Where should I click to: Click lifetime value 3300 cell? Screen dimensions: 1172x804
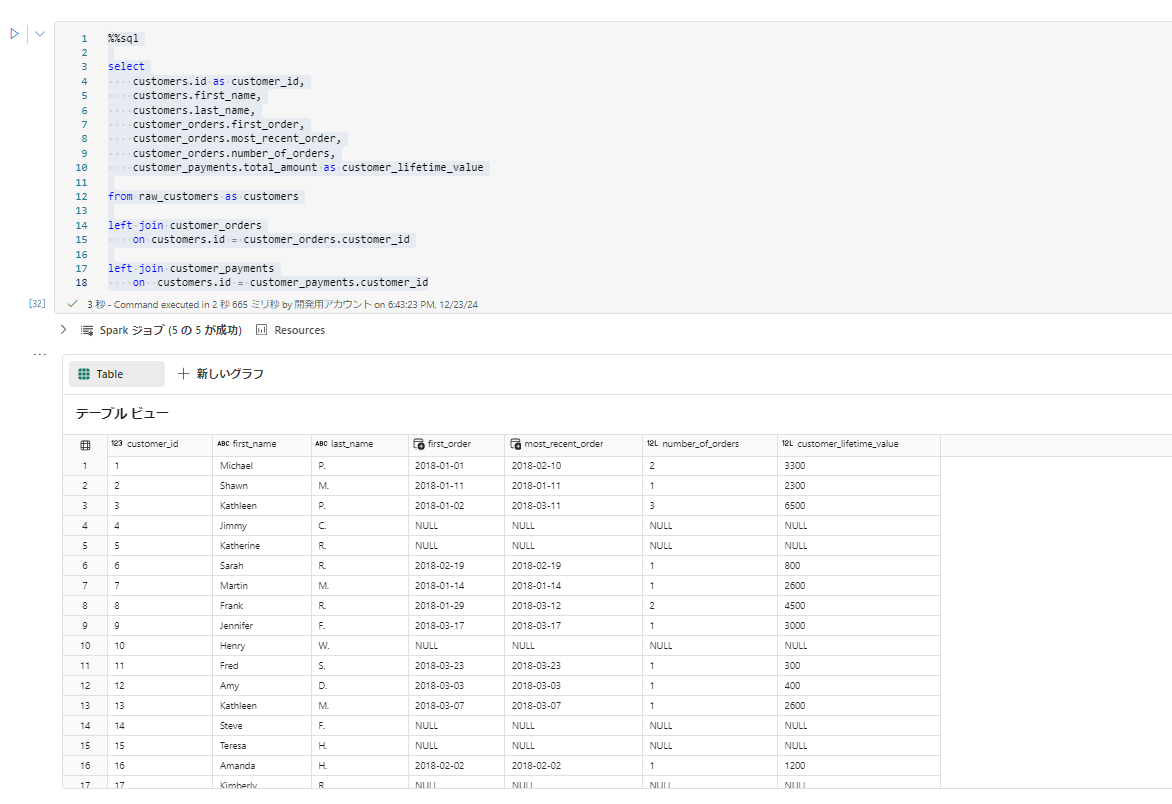click(x=859, y=466)
